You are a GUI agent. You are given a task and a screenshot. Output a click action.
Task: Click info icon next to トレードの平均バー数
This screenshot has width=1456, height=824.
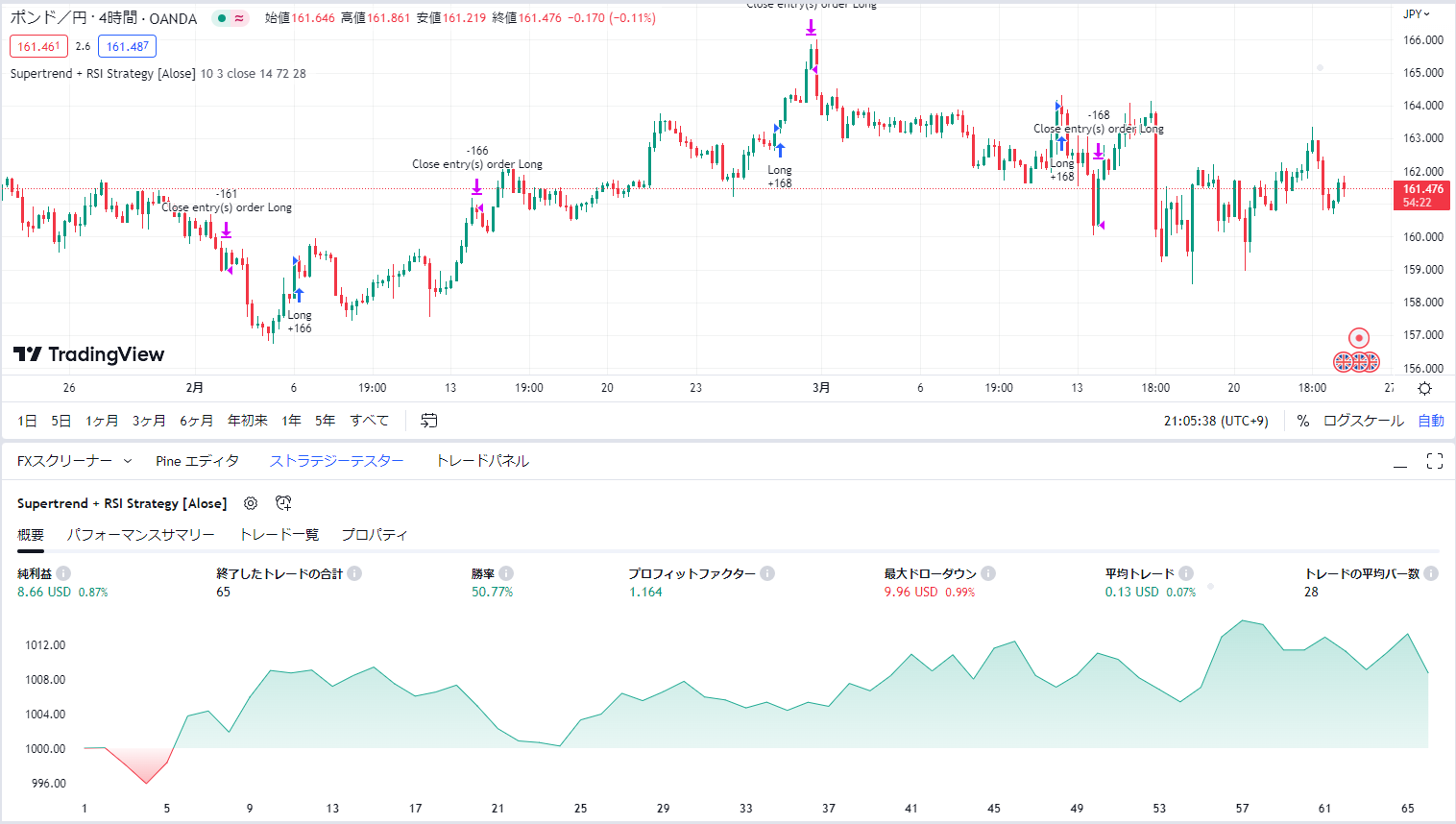pyautogui.click(x=1431, y=573)
